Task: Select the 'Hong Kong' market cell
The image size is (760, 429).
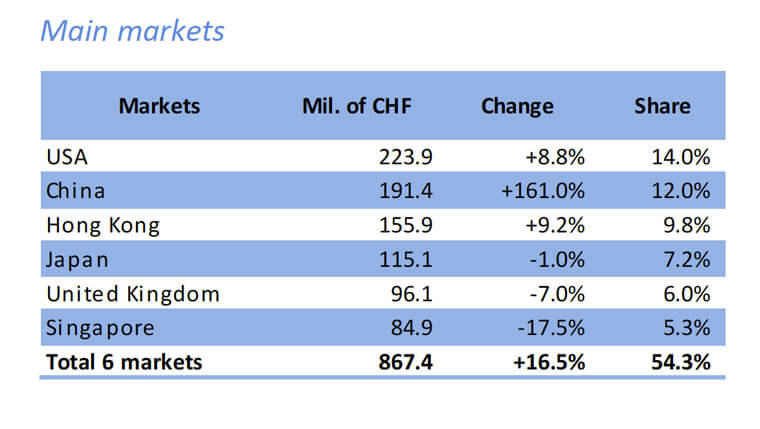Action: coord(103,226)
